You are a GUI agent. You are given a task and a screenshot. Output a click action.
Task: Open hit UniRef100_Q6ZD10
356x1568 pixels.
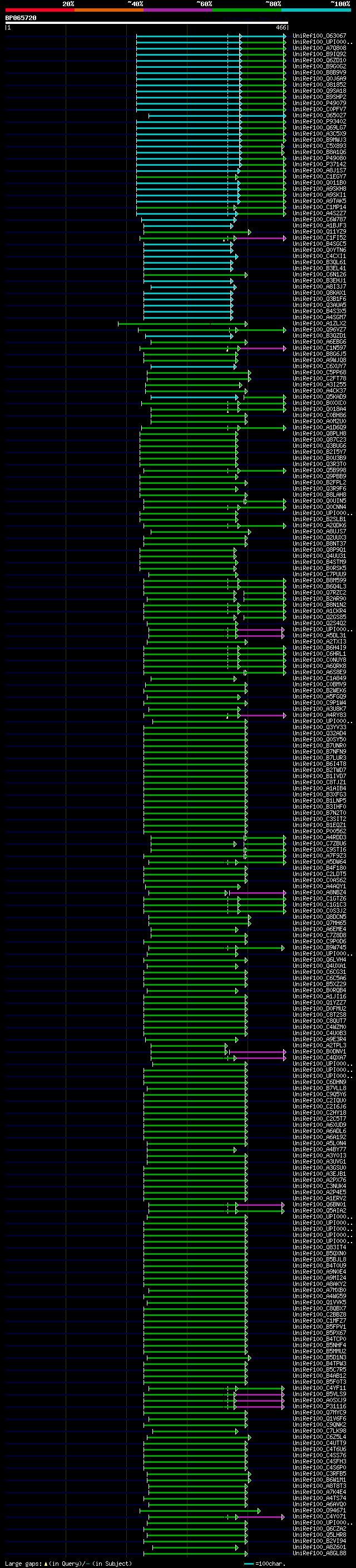tap(319, 60)
